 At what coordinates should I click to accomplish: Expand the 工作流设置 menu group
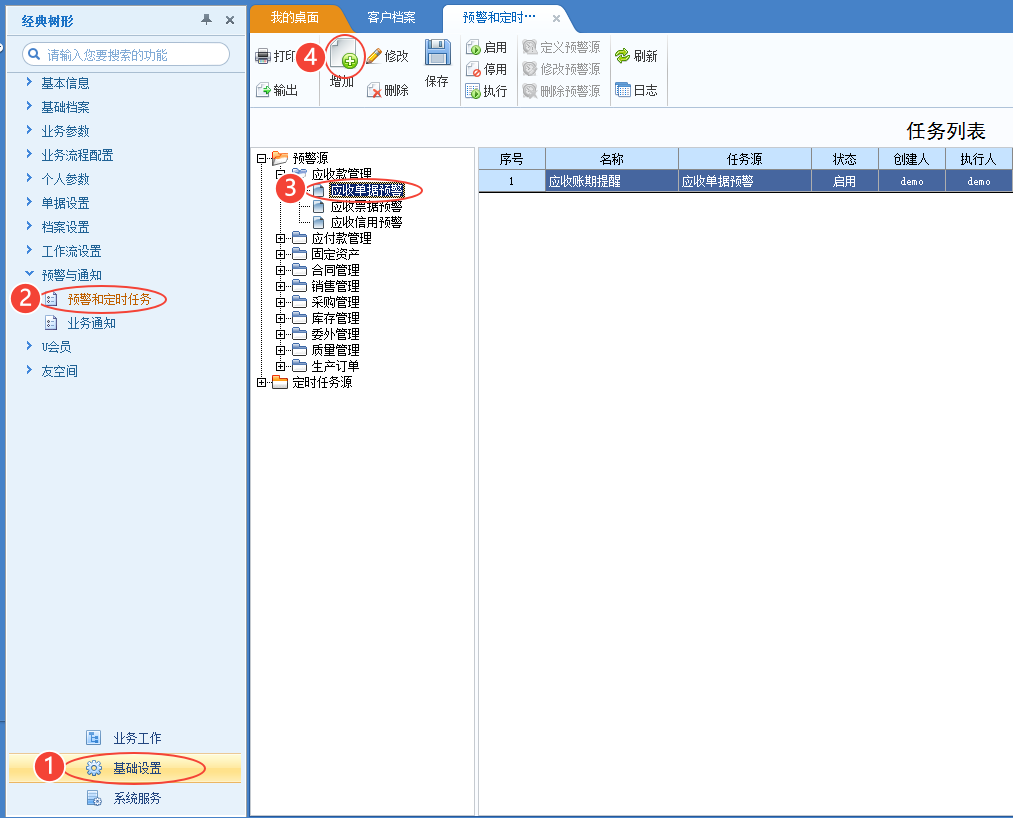[x=29, y=249]
